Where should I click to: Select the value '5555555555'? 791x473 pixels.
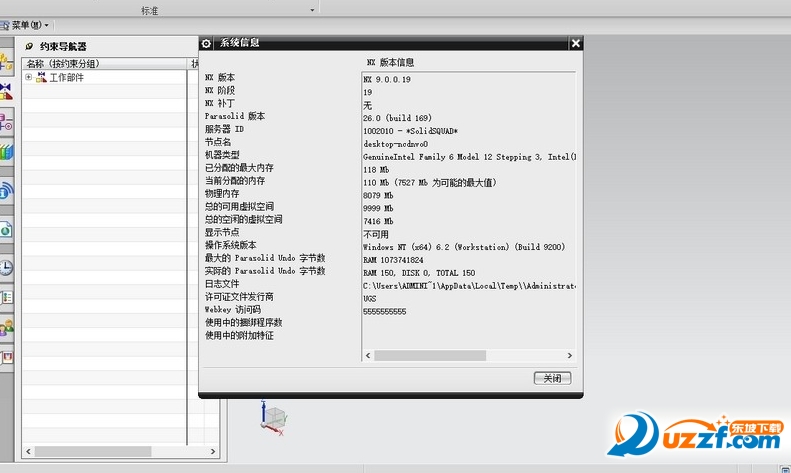(385, 312)
